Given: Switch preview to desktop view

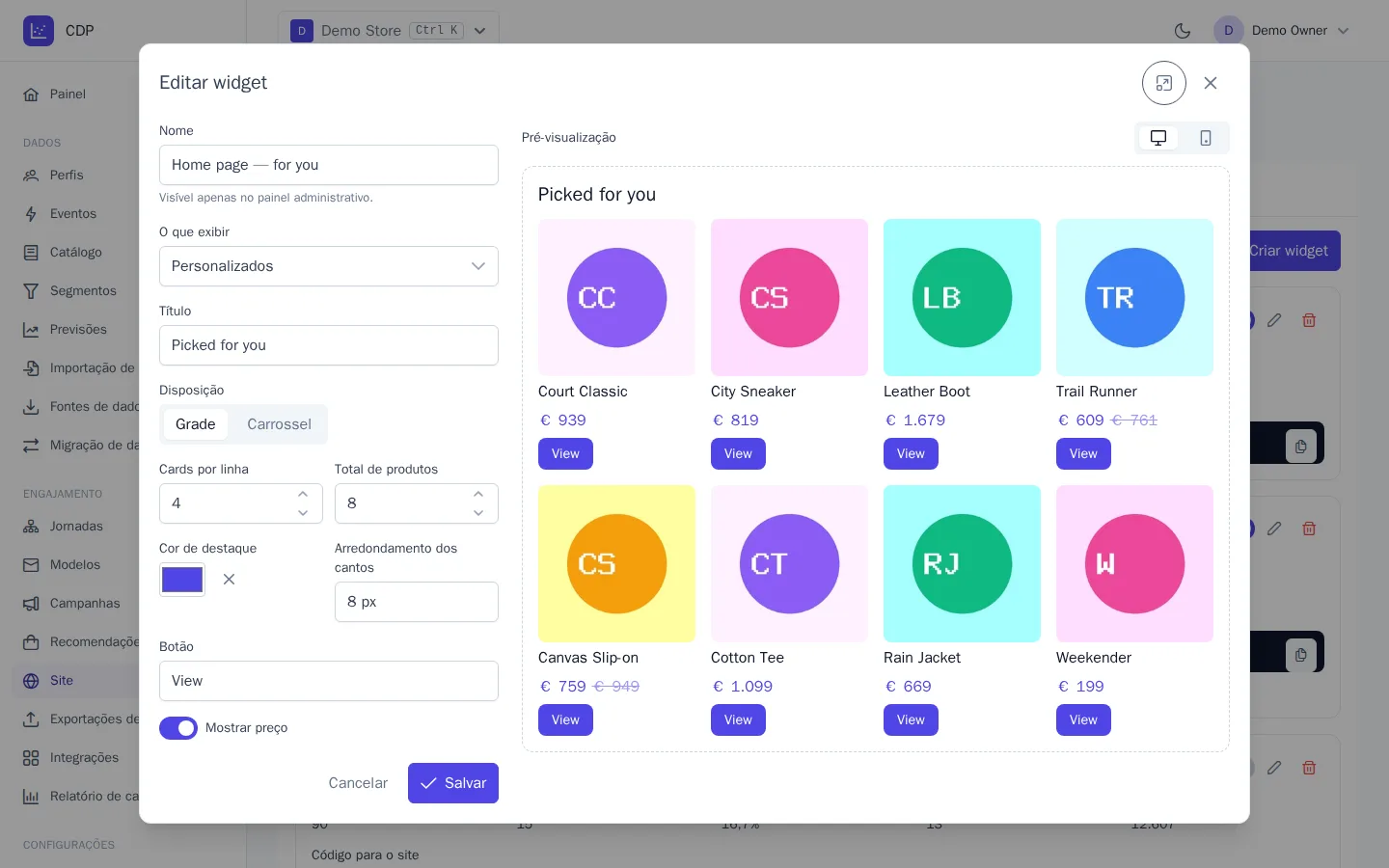Looking at the screenshot, I should (1158, 138).
